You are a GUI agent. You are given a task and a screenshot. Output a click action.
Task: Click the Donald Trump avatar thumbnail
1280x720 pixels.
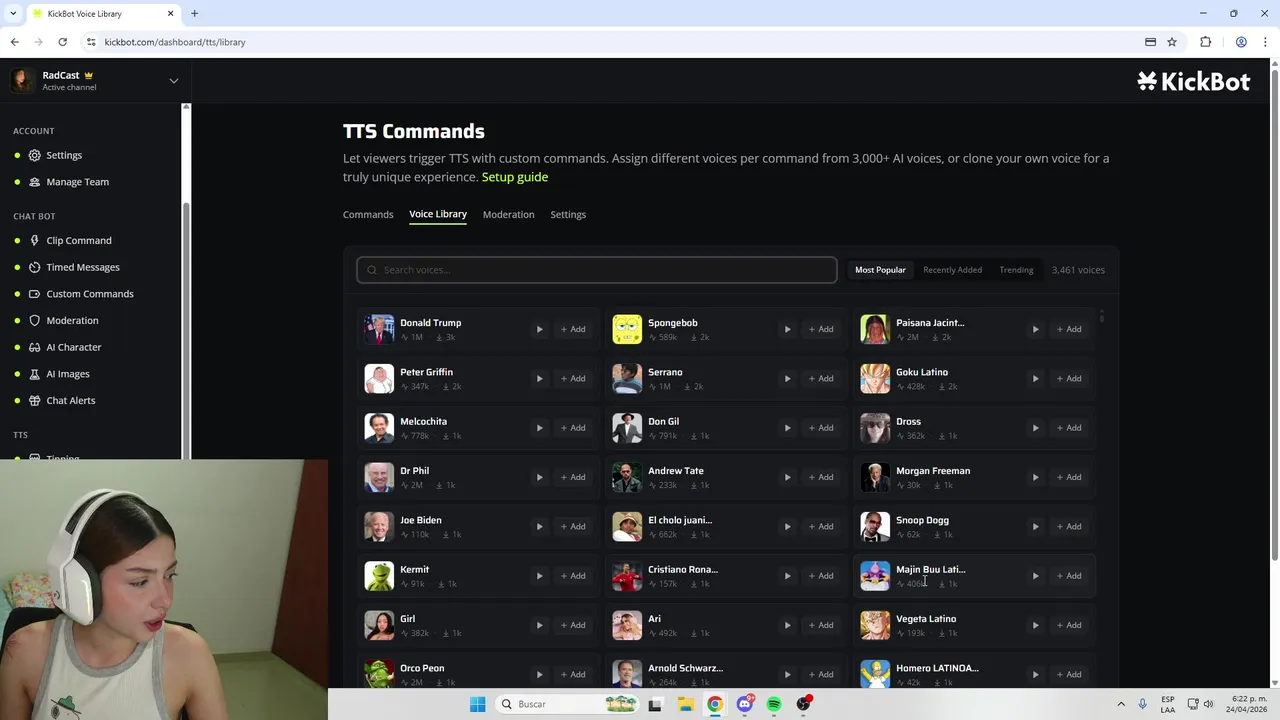(x=379, y=329)
